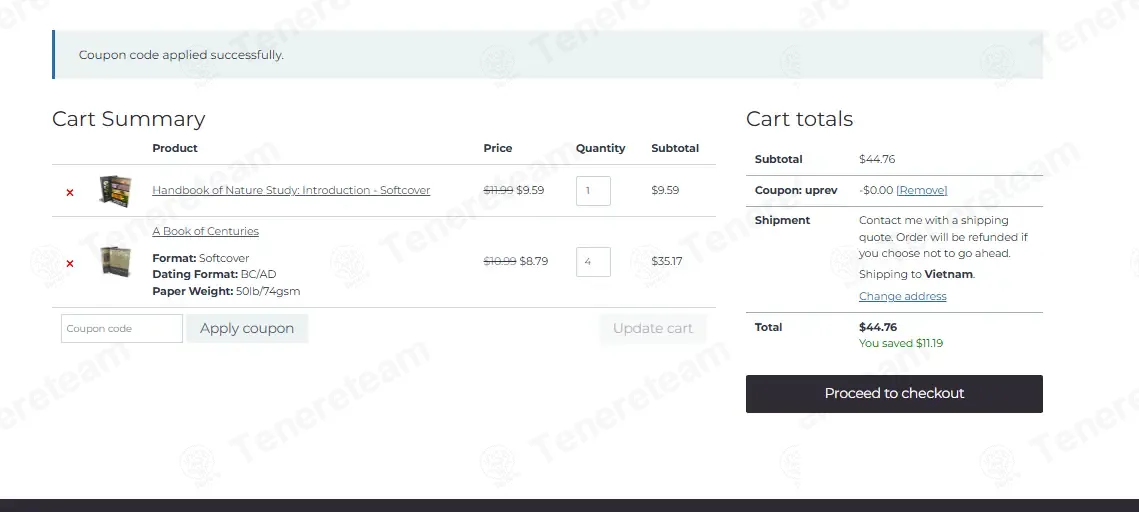Viewport: 1139px width, 512px height.
Task: Click the bold $44.76 total amount
Action: click(x=877, y=327)
